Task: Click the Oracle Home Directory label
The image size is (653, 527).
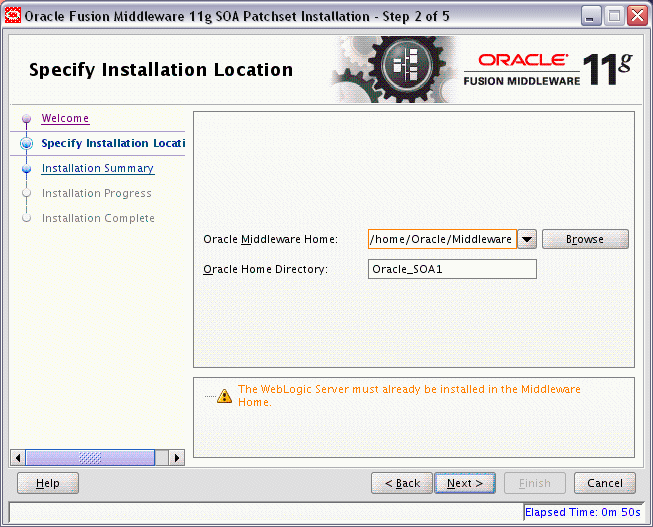Action: tap(265, 270)
